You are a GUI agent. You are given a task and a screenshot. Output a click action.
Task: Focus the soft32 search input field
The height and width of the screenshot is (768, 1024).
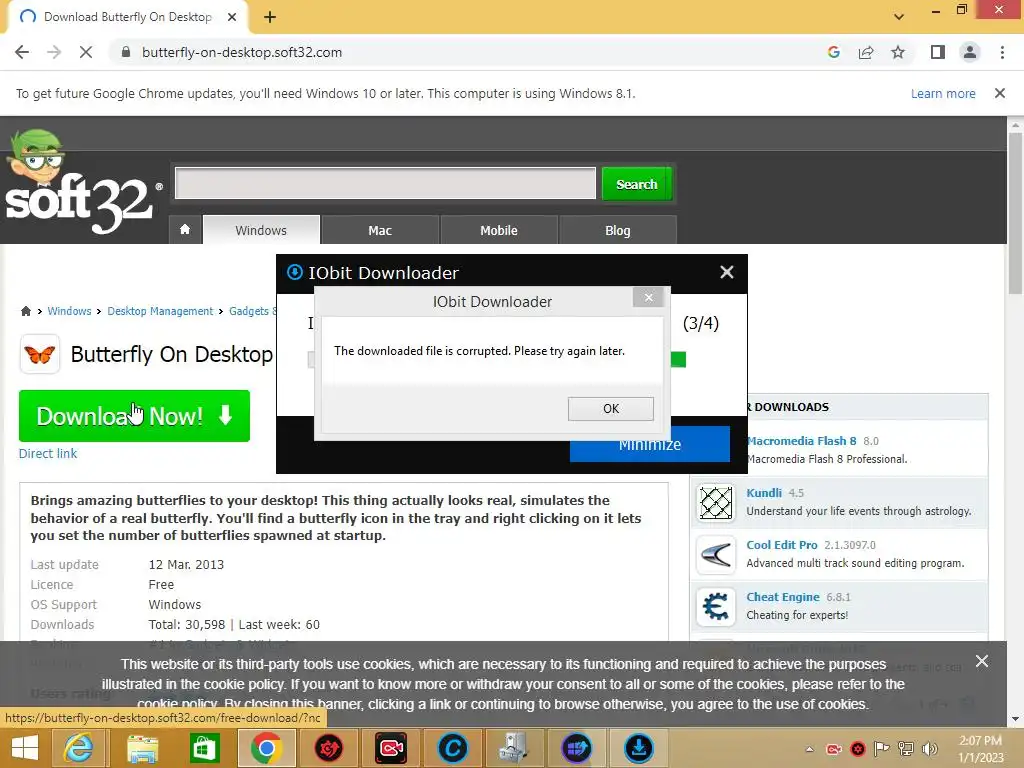tap(385, 184)
